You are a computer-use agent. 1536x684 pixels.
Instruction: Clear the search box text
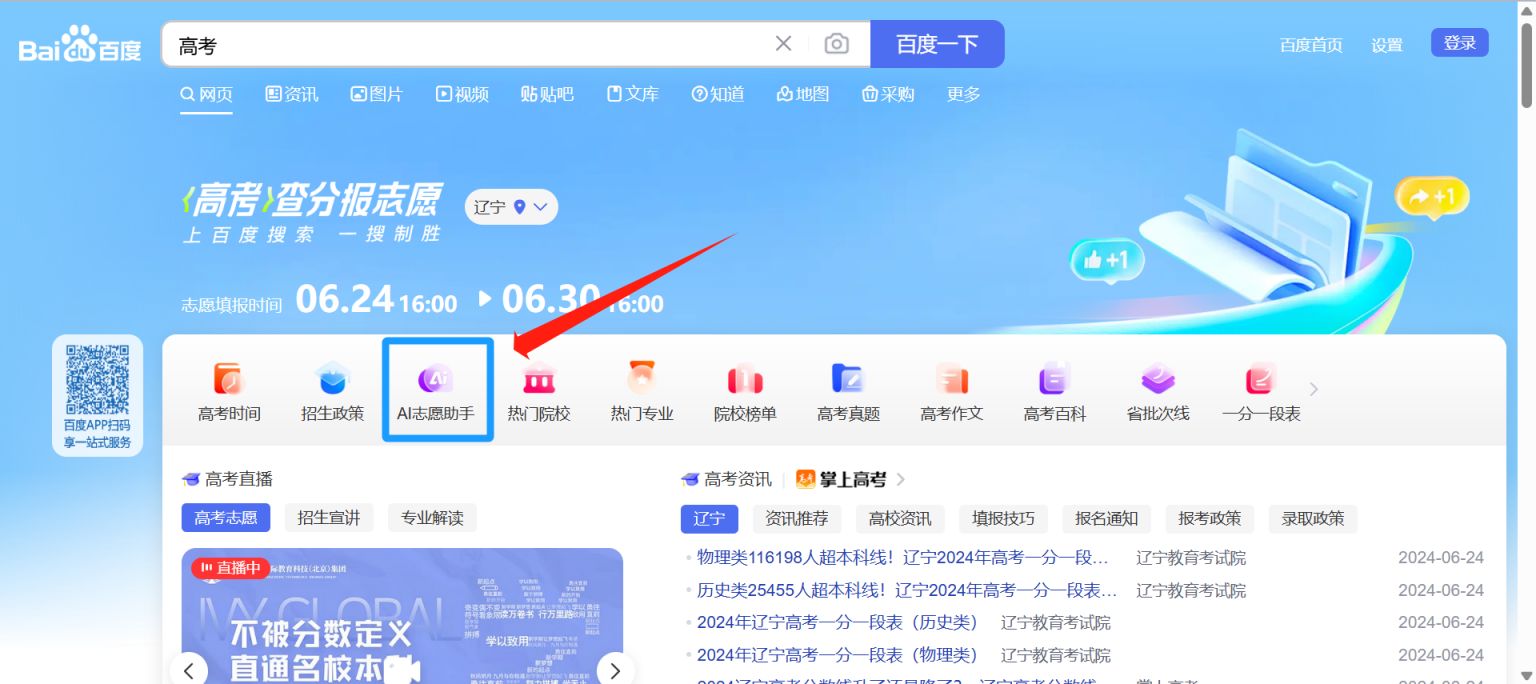783,44
